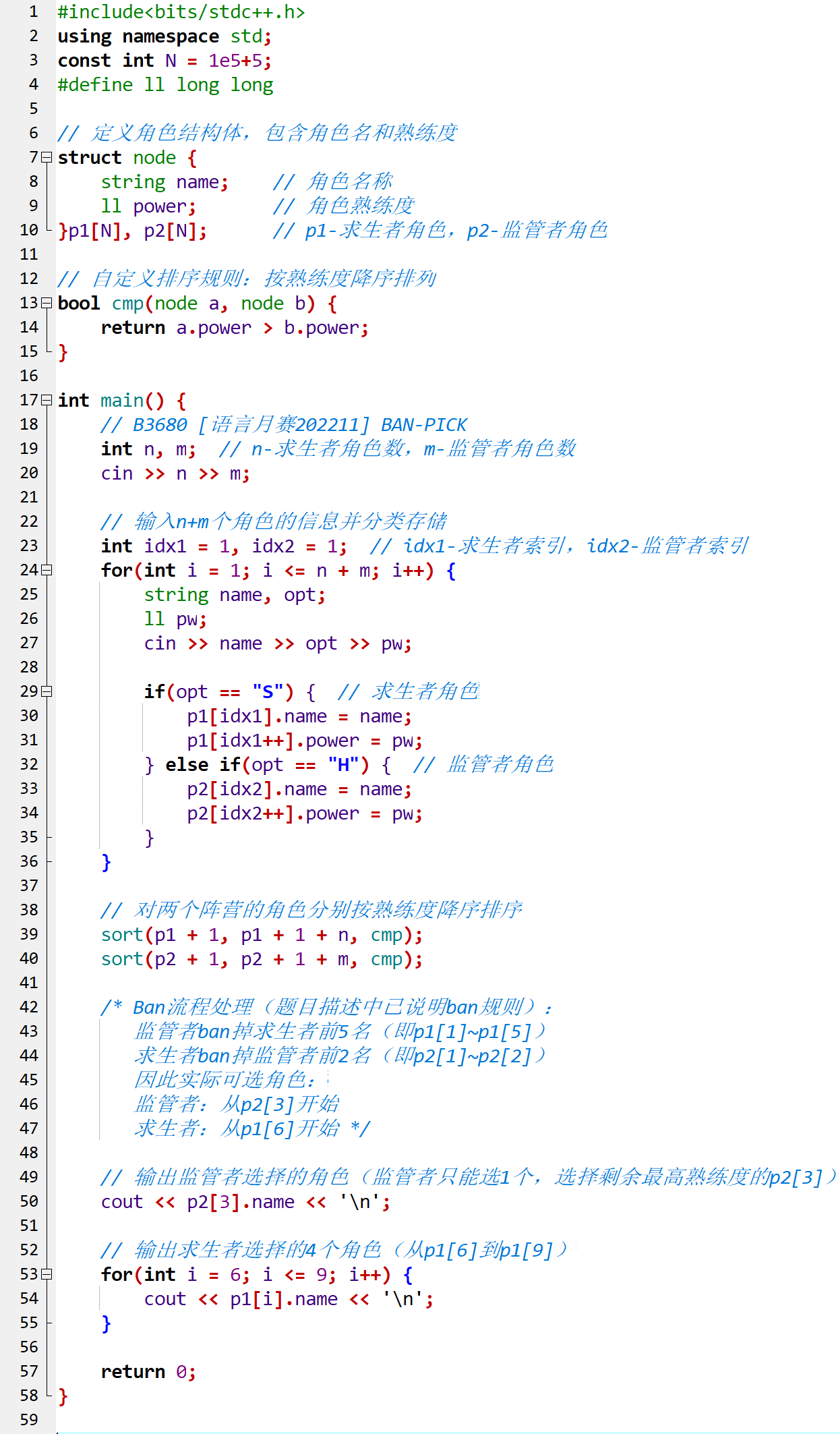The image size is (840, 1434).
Task: Click 'cin >> n >> m;' statement
Action: click(x=175, y=474)
